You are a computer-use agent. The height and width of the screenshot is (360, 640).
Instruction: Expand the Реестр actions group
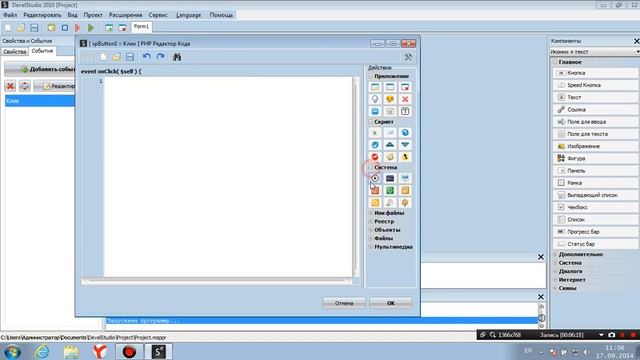[x=371, y=222]
